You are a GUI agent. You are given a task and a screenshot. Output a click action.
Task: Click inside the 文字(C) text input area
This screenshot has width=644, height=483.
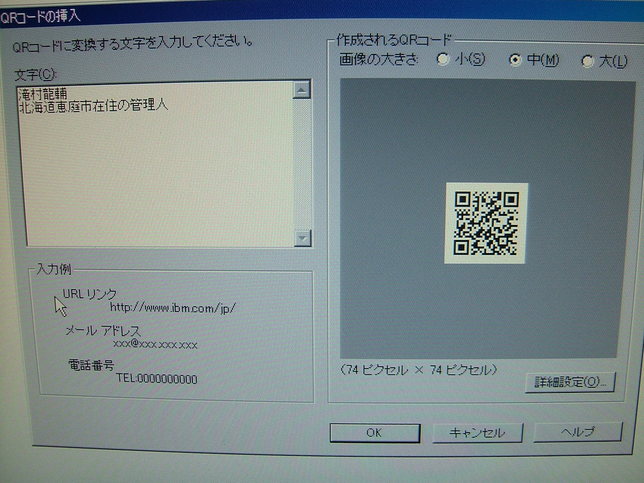click(x=160, y=163)
